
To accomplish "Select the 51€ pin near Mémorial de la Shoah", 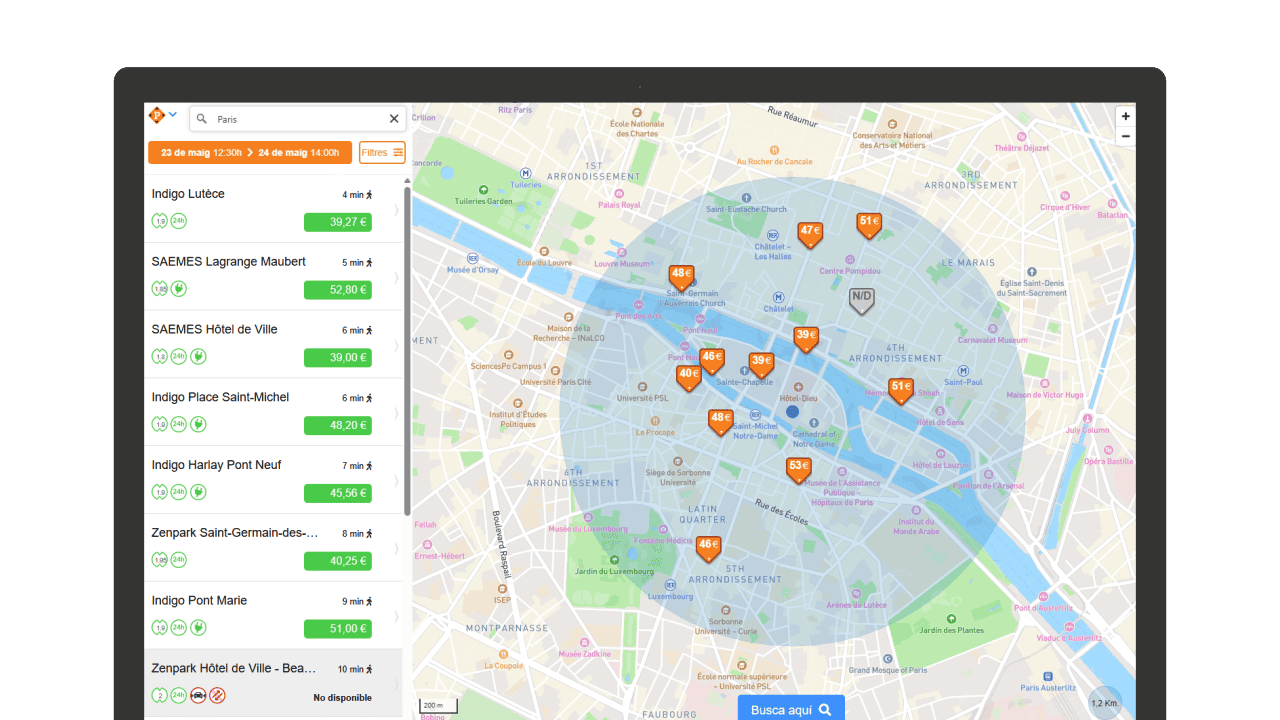I will [x=901, y=390].
